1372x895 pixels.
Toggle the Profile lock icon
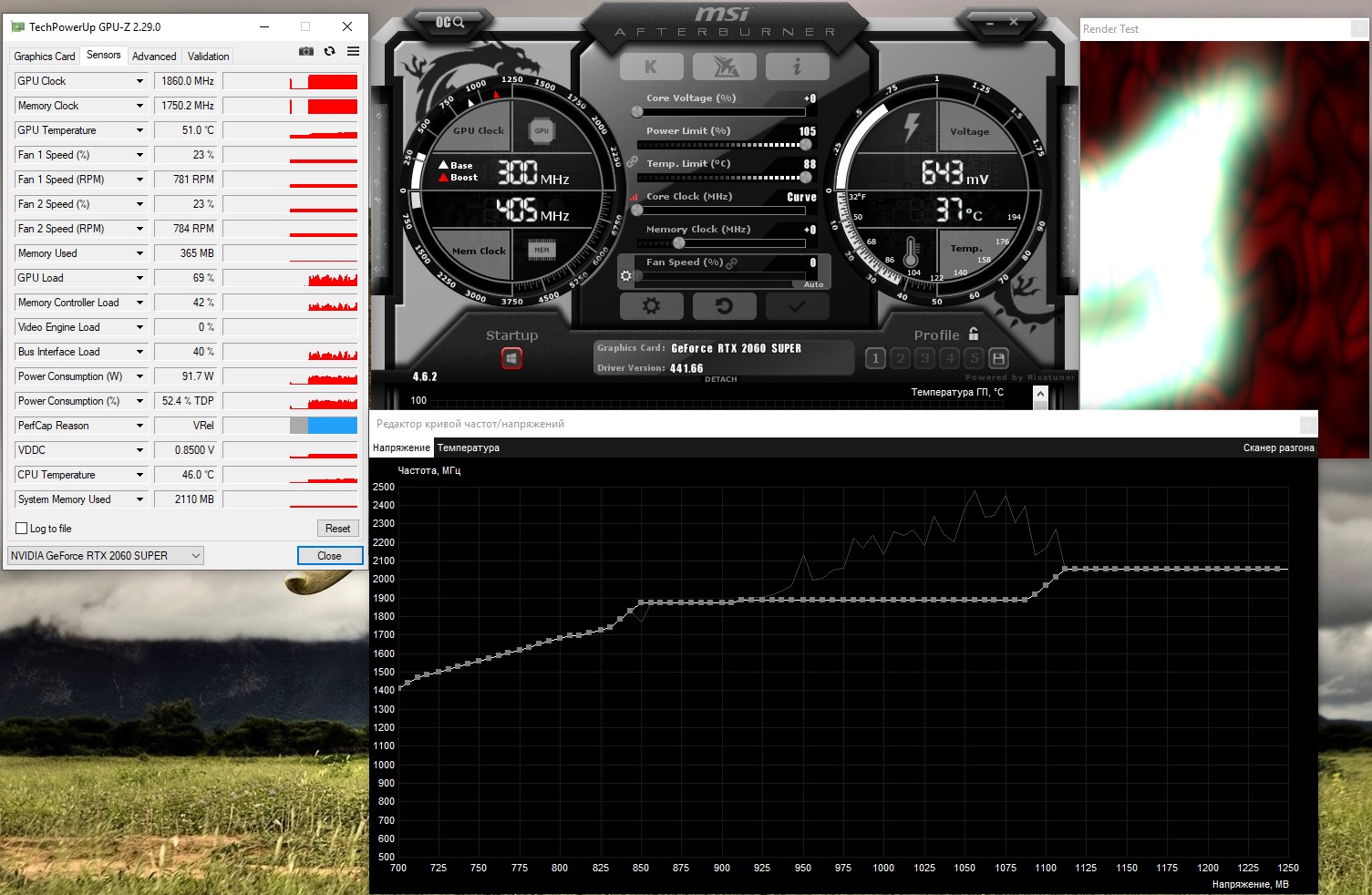click(974, 334)
